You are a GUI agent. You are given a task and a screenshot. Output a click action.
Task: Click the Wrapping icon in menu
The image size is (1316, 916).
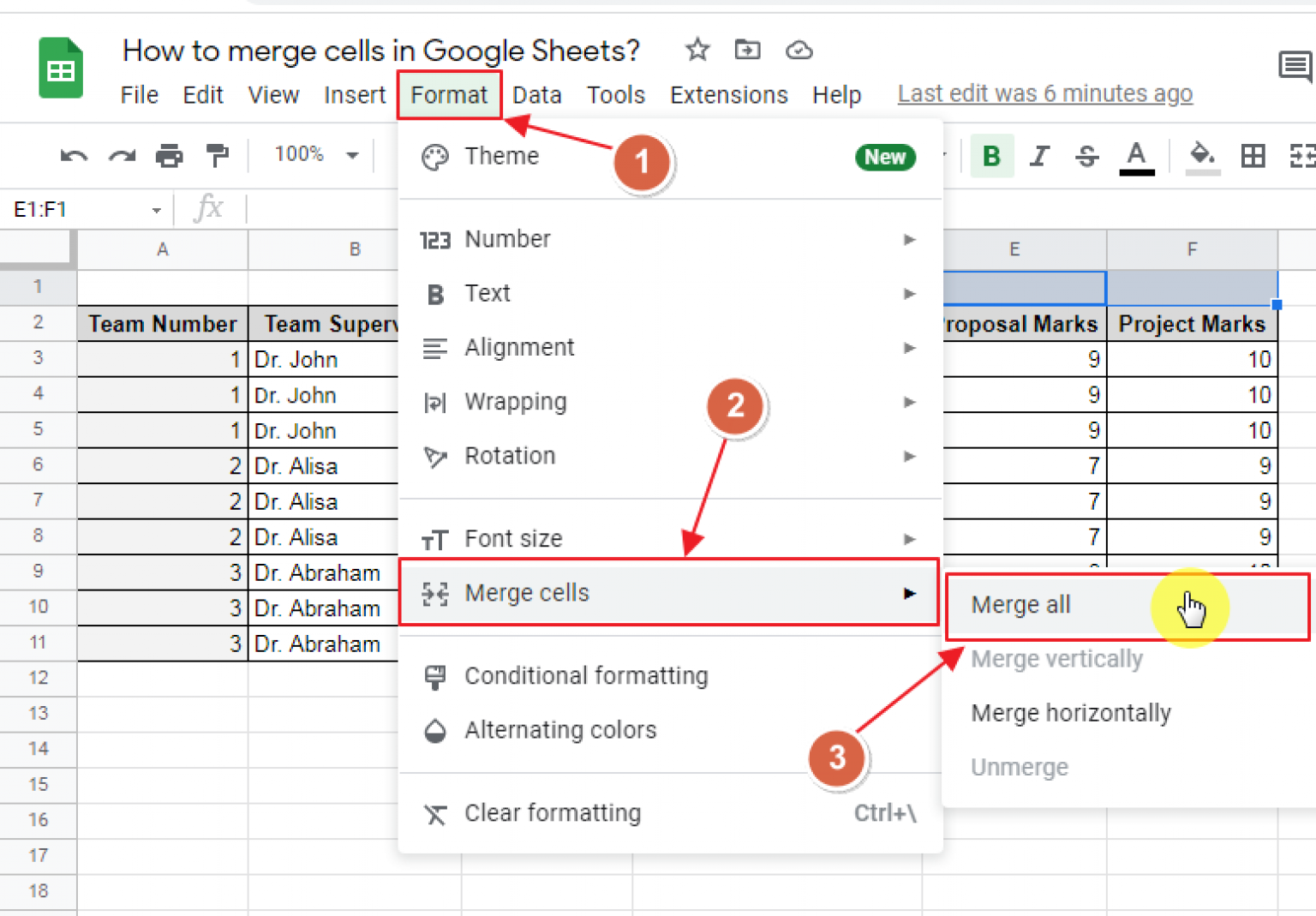pos(435,403)
